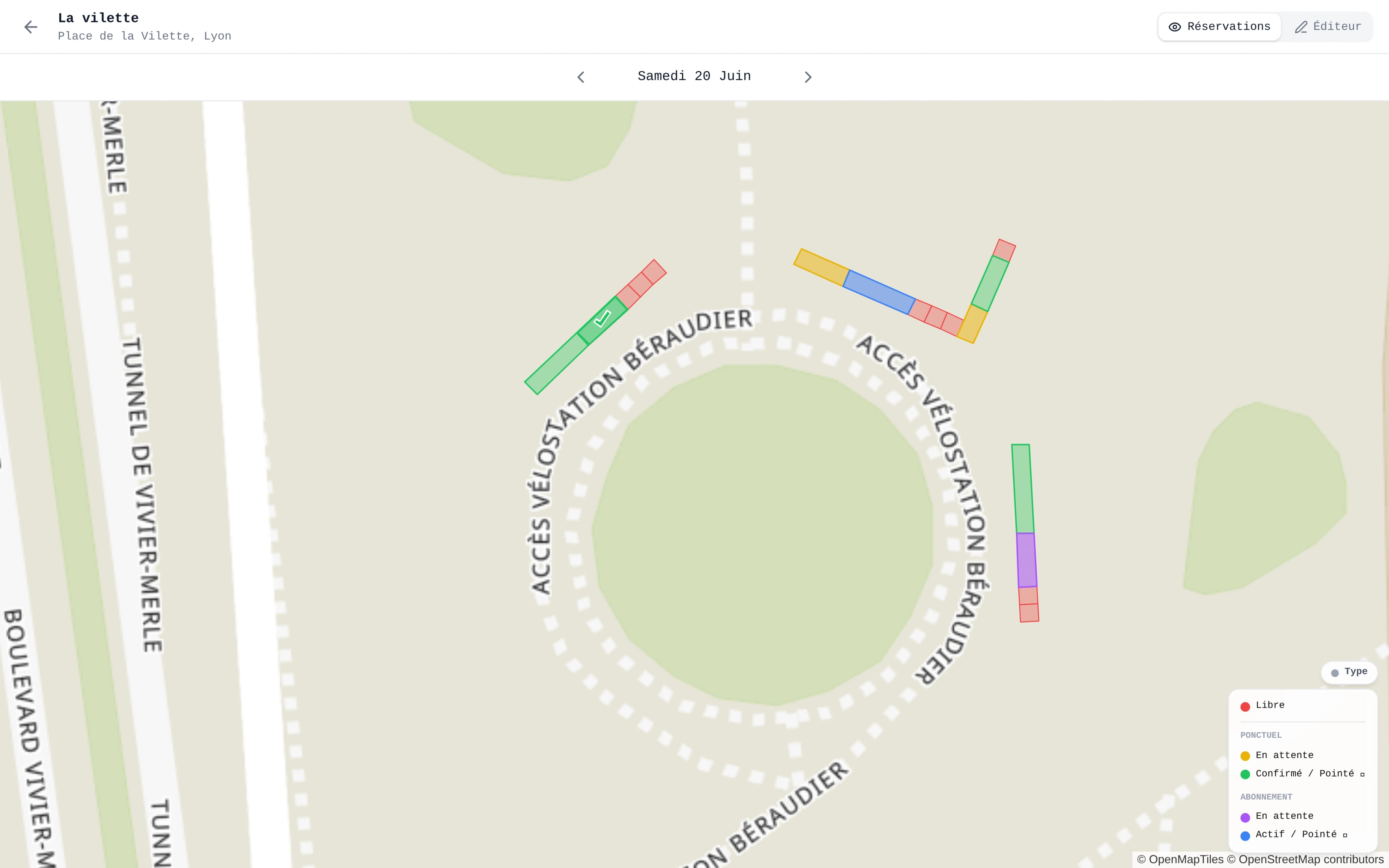This screenshot has width=1389, height=868.
Task: Go to the previous day chevron
Action: pyautogui.click(x=581, y=77)
